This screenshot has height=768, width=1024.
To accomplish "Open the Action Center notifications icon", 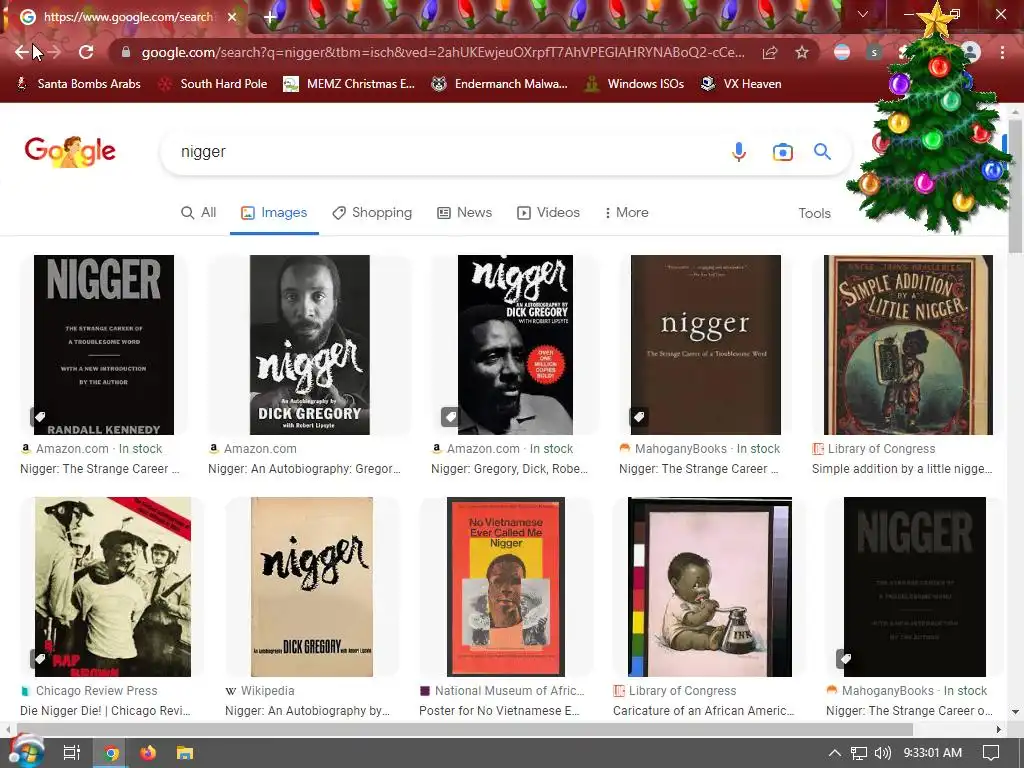I will pyautogui.click(x=991, y=753).
